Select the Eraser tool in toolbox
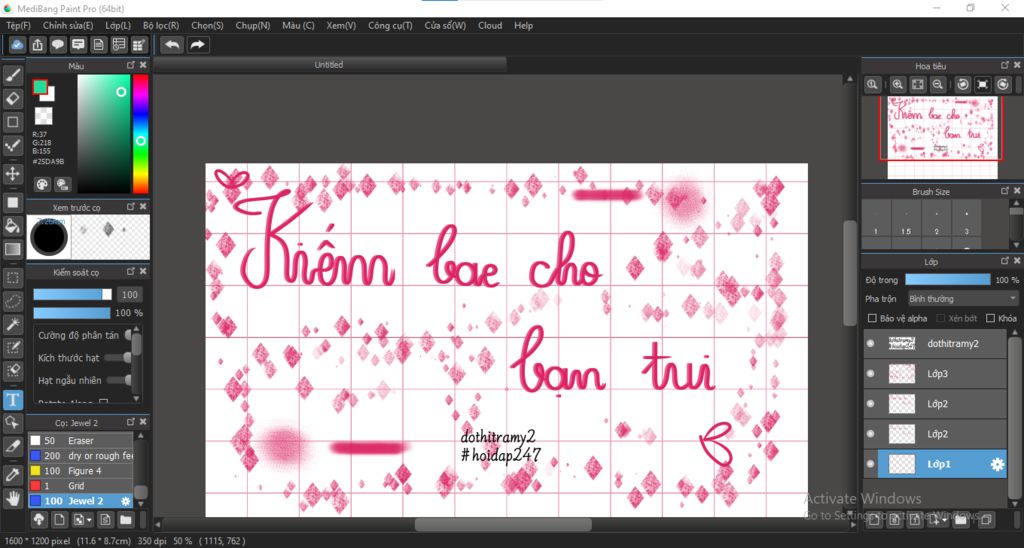The width and height of the screenshot is (1024, 548). click(x=12, y=99)
